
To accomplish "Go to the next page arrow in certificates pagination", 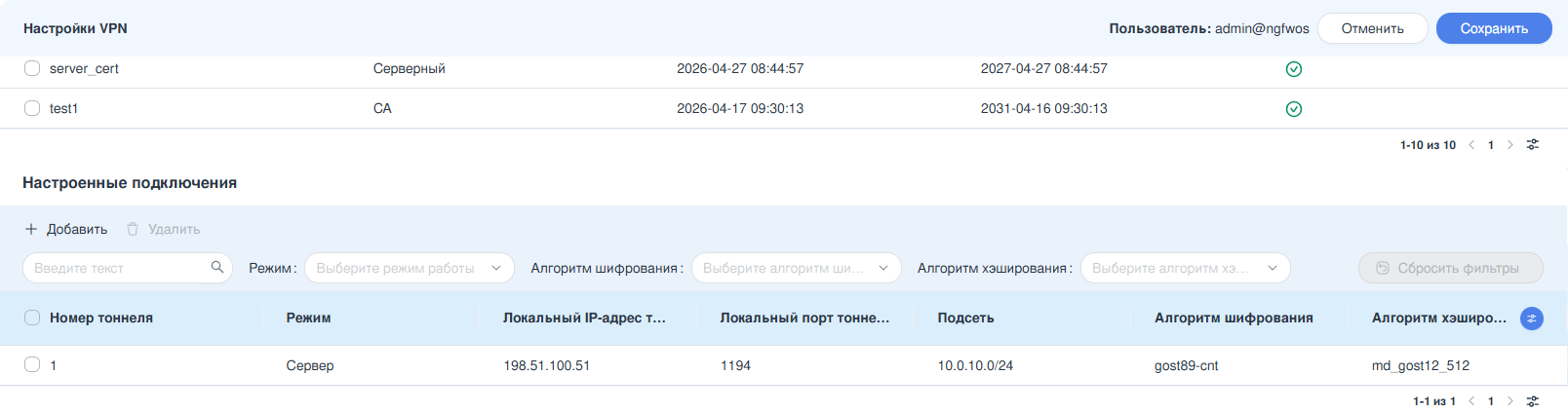I will pos(1510,145).
